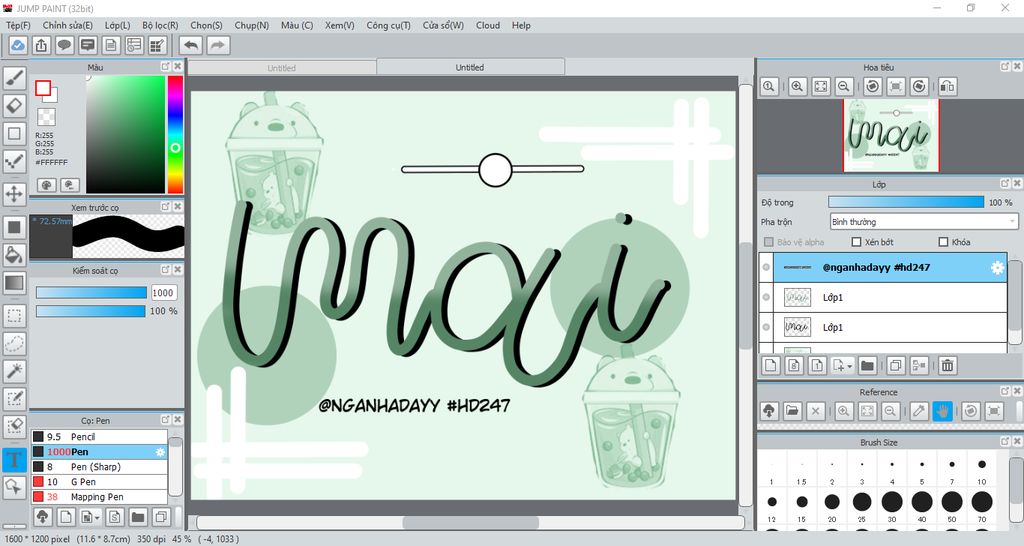Screen dimensions: 1024x546
Task: Click the Độ trong layer opacity slider
Action: click(906, 202)
